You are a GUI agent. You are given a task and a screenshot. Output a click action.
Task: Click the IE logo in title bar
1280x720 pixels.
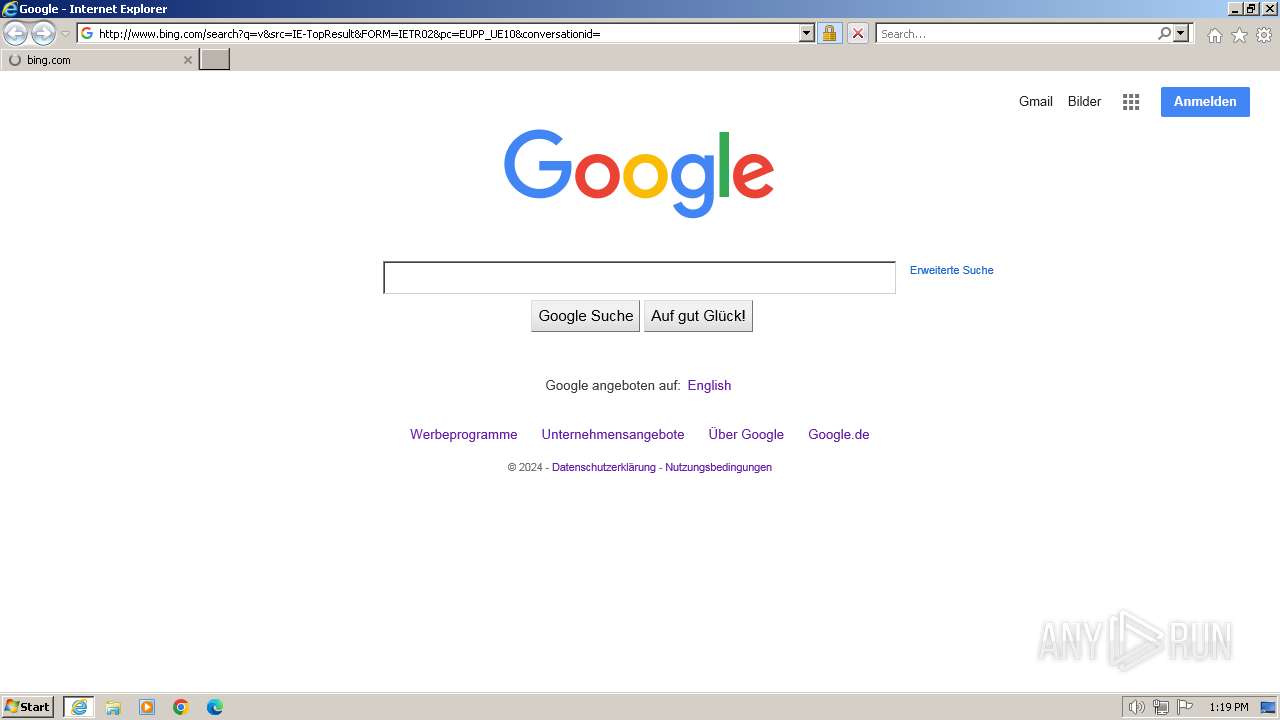click(10, 9)
